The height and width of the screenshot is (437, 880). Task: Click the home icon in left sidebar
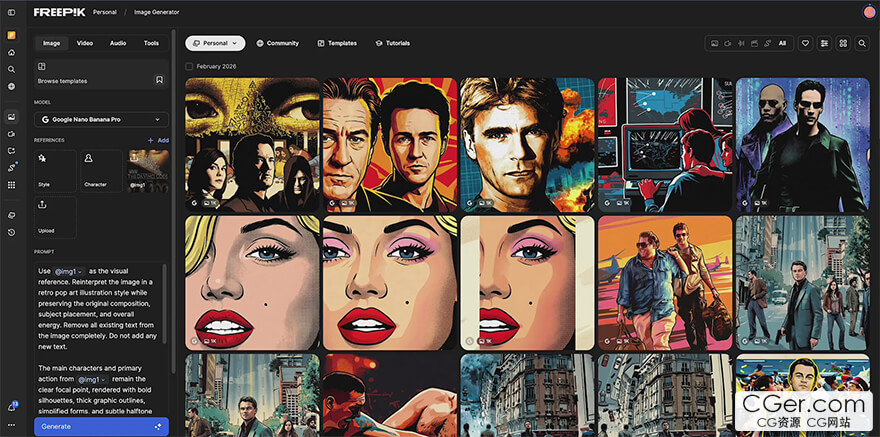pos(12,52)
